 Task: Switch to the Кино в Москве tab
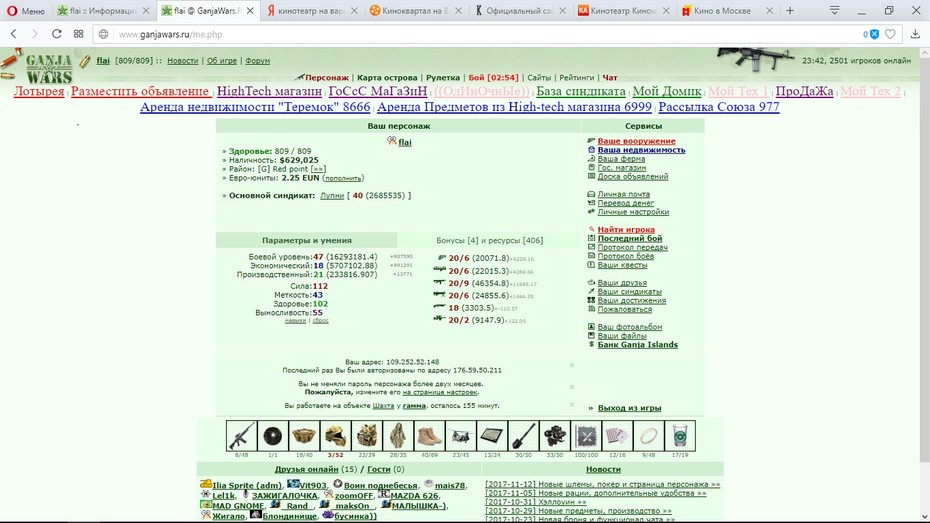click(x=727, y=11)
